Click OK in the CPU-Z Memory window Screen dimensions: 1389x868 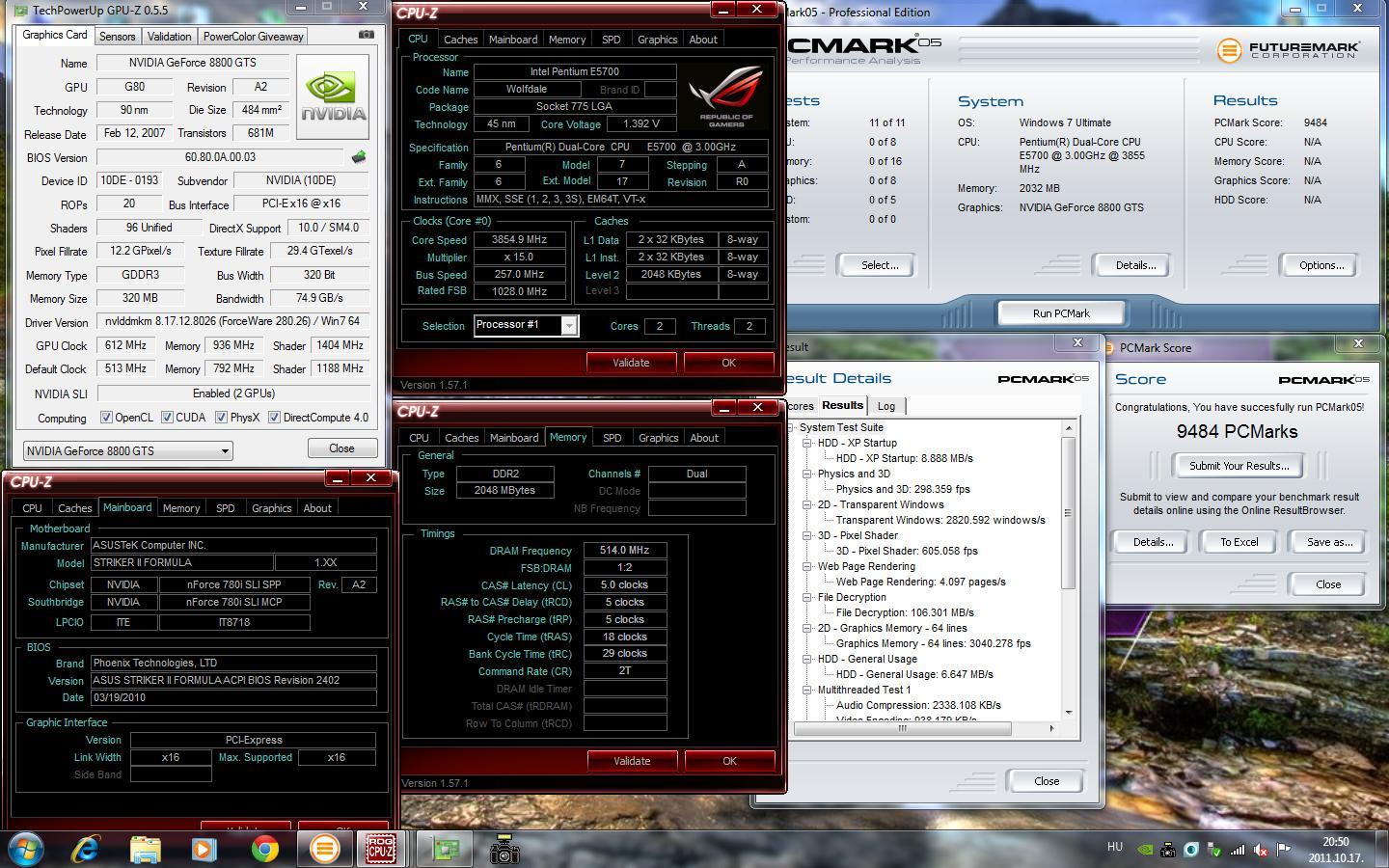pyautogui.click(x=729, y=761)
